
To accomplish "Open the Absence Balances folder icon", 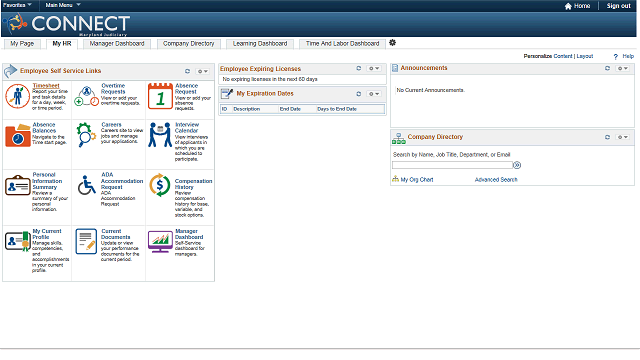I will 18,135.
